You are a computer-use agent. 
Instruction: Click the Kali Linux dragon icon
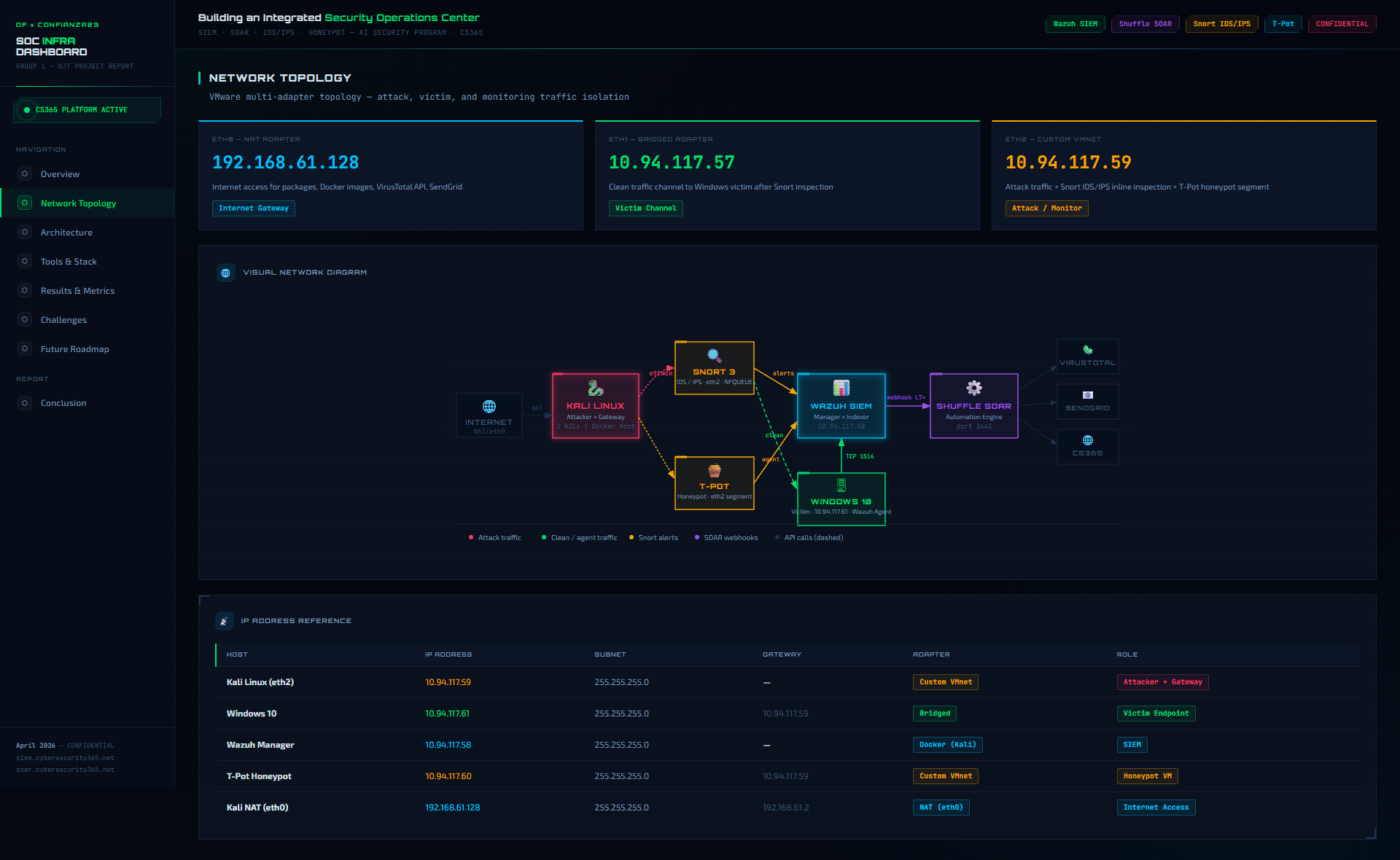596,388
